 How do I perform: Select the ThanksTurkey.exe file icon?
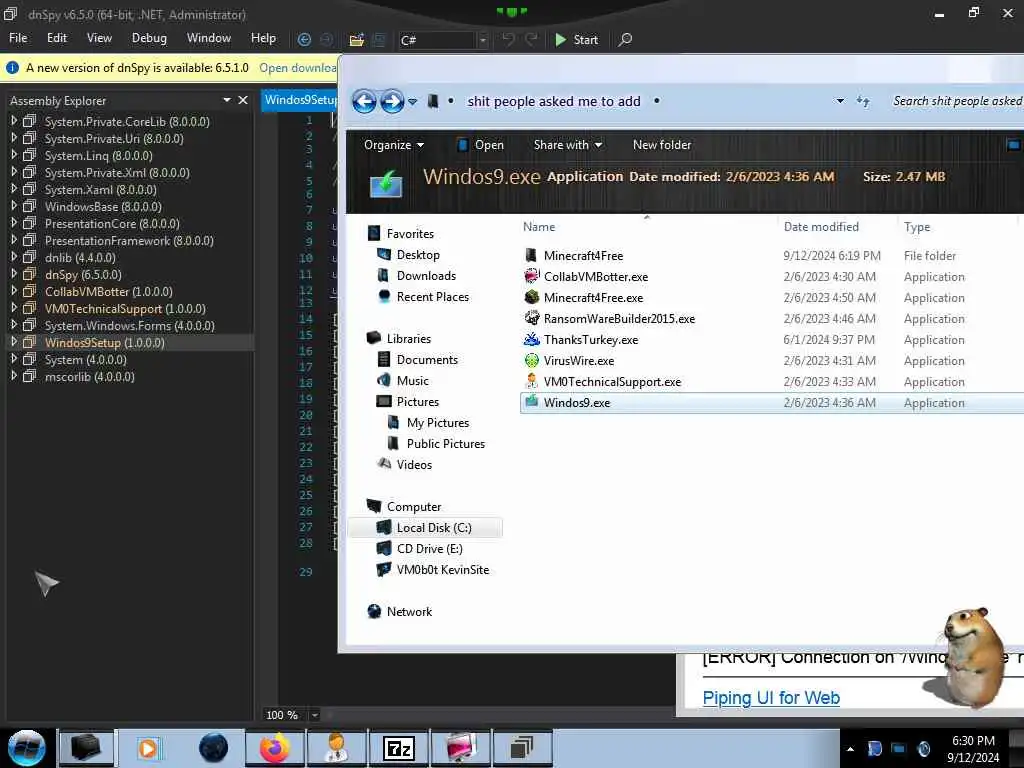click(532, 339)
